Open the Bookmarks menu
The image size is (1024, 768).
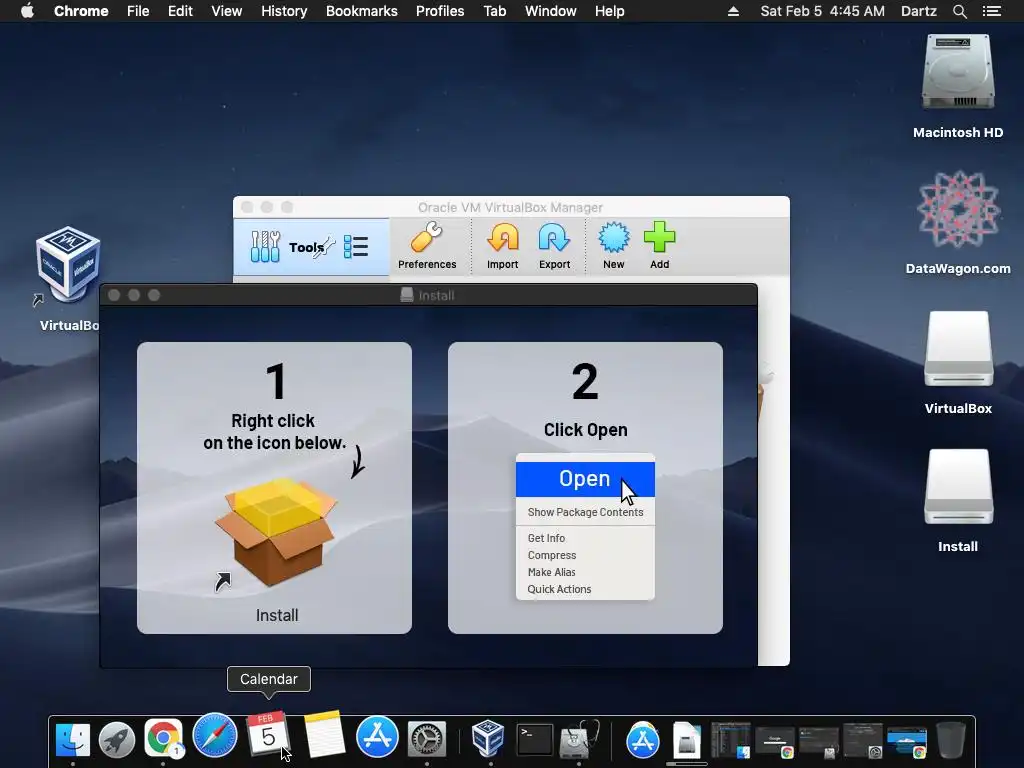(x=362, y=11)
